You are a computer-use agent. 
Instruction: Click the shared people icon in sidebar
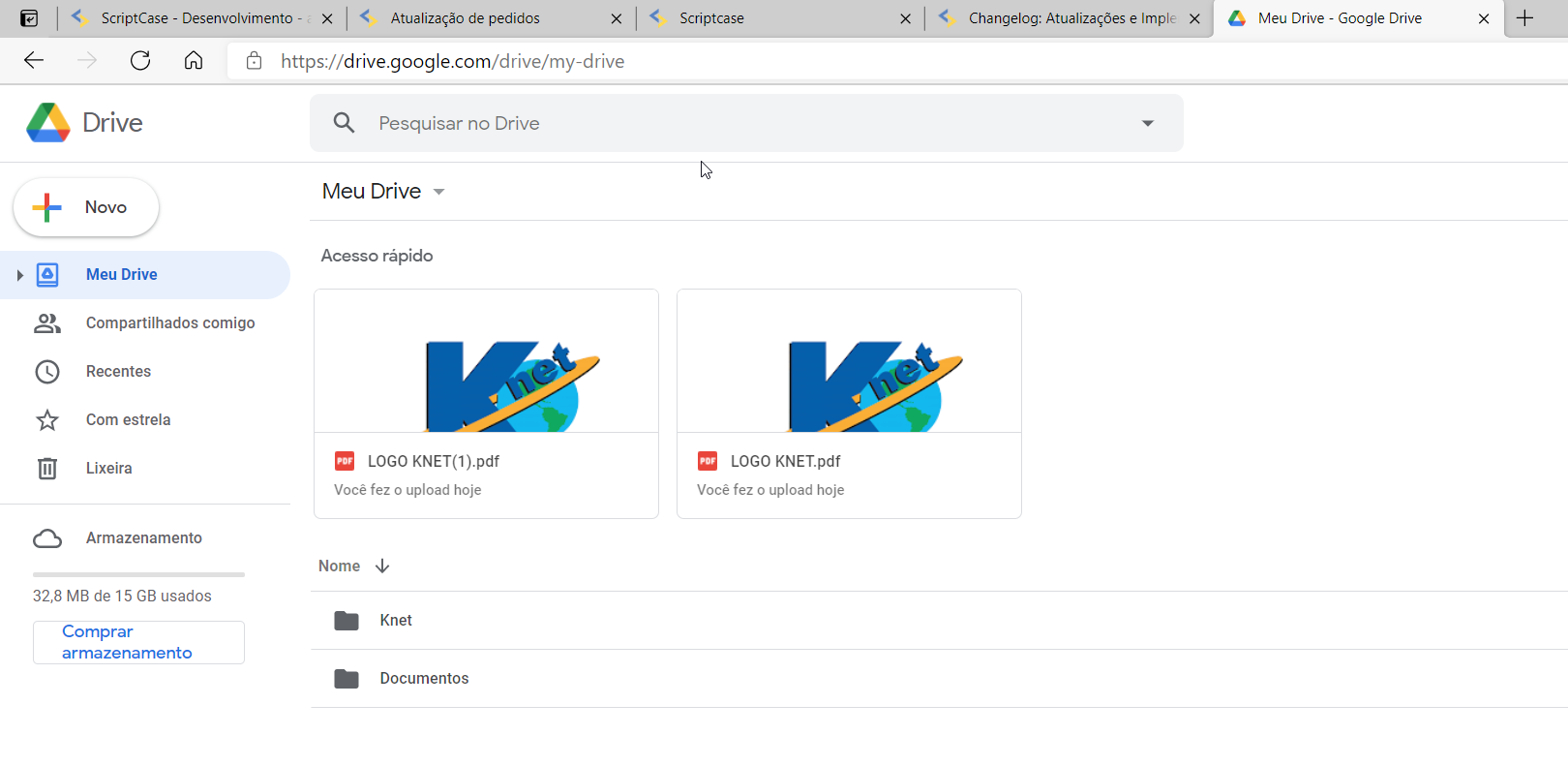click(x=47, y=323)
